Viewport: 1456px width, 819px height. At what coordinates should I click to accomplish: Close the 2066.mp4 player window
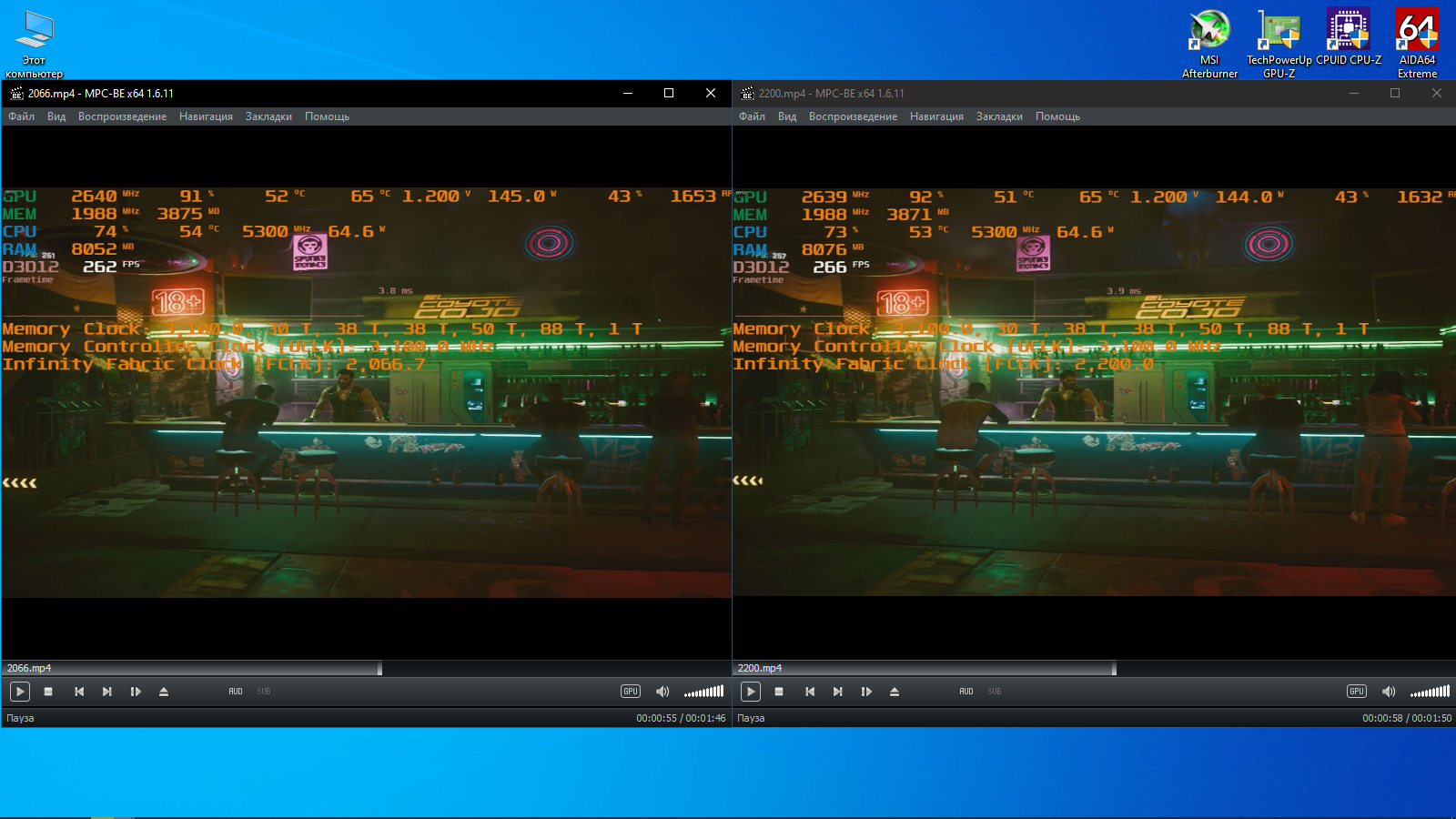(x=711, y=93)
